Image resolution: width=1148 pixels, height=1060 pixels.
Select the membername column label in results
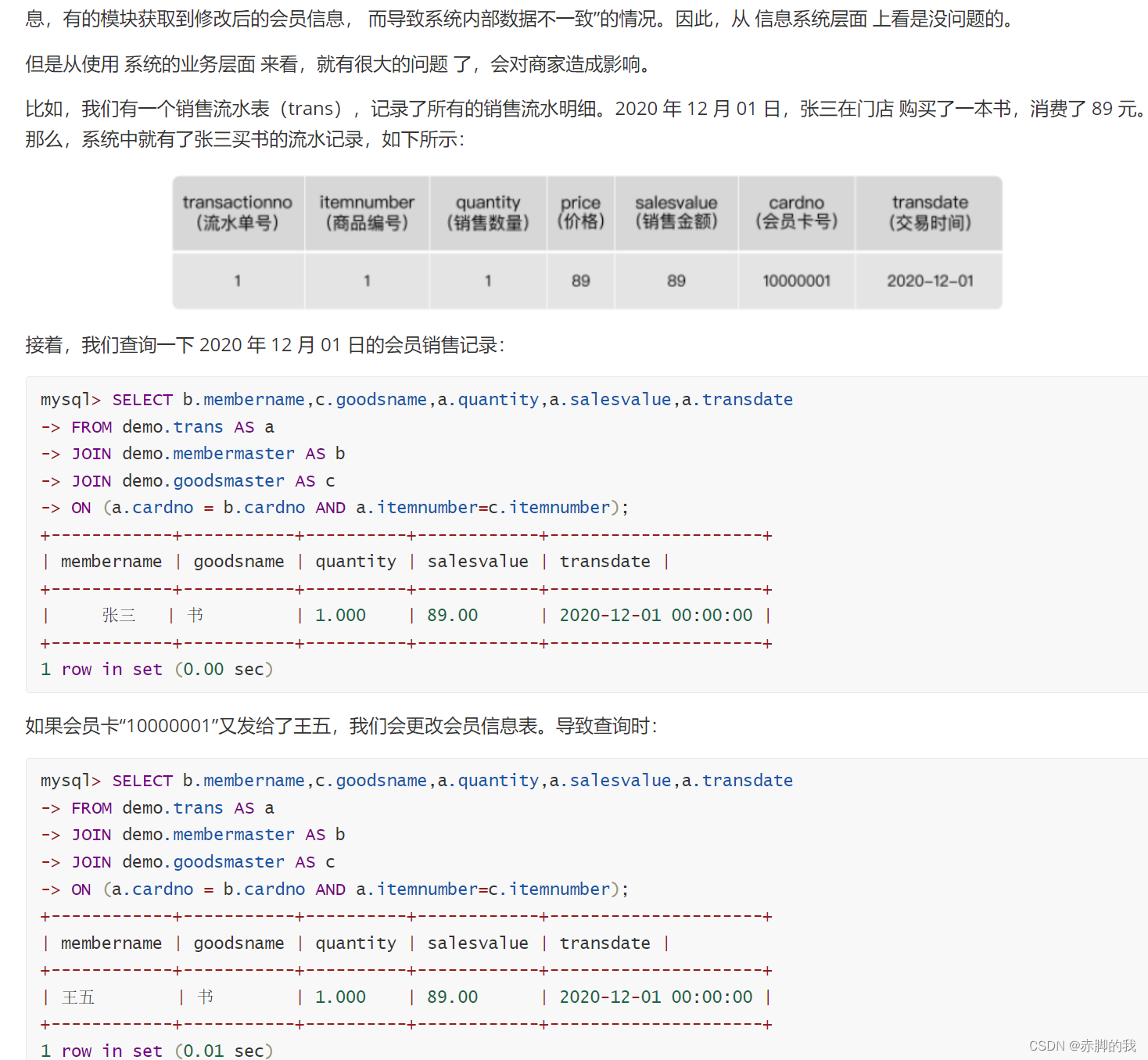[x=111, y=561]
